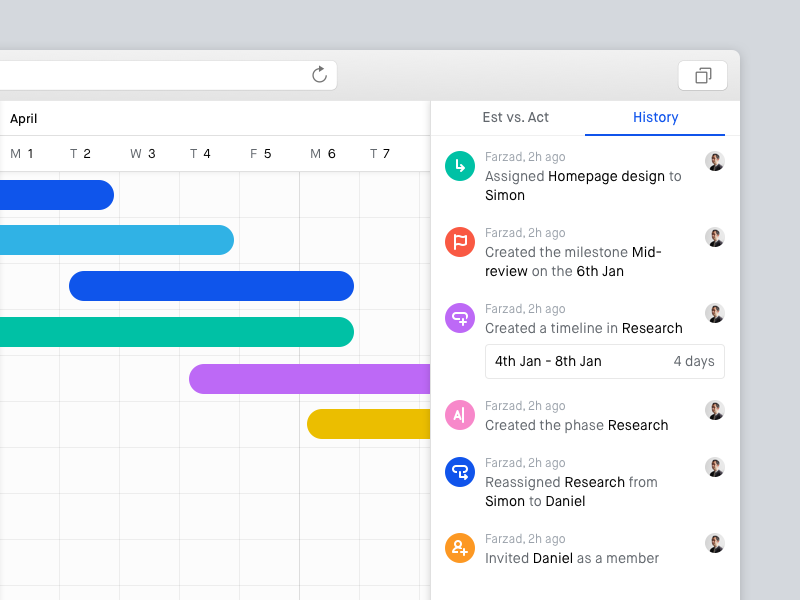The width and height of the screenshot is (800, 600).
Task: Click the browser address bar
Action: pos(150,75)
